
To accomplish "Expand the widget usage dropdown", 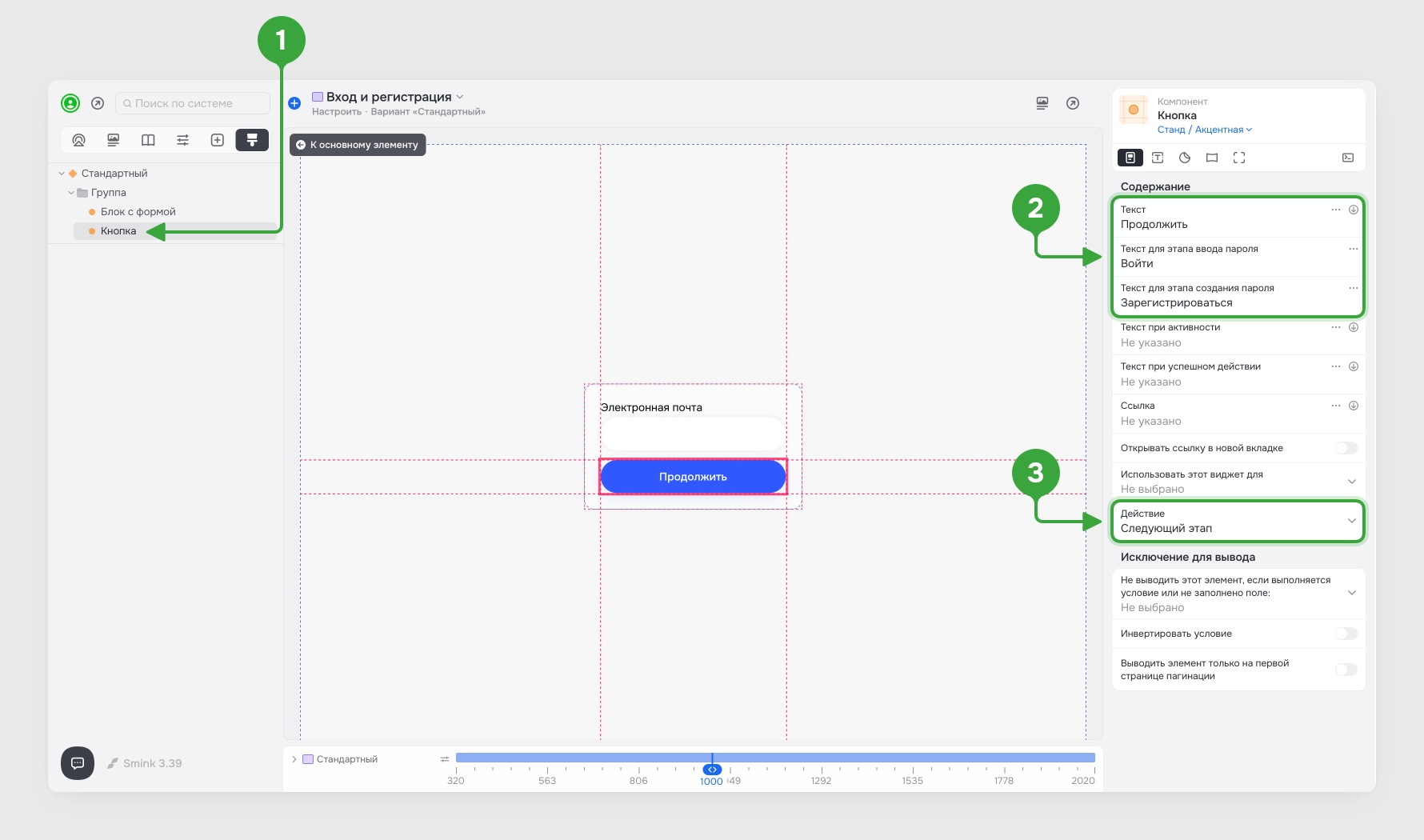I will (1238, 482).
